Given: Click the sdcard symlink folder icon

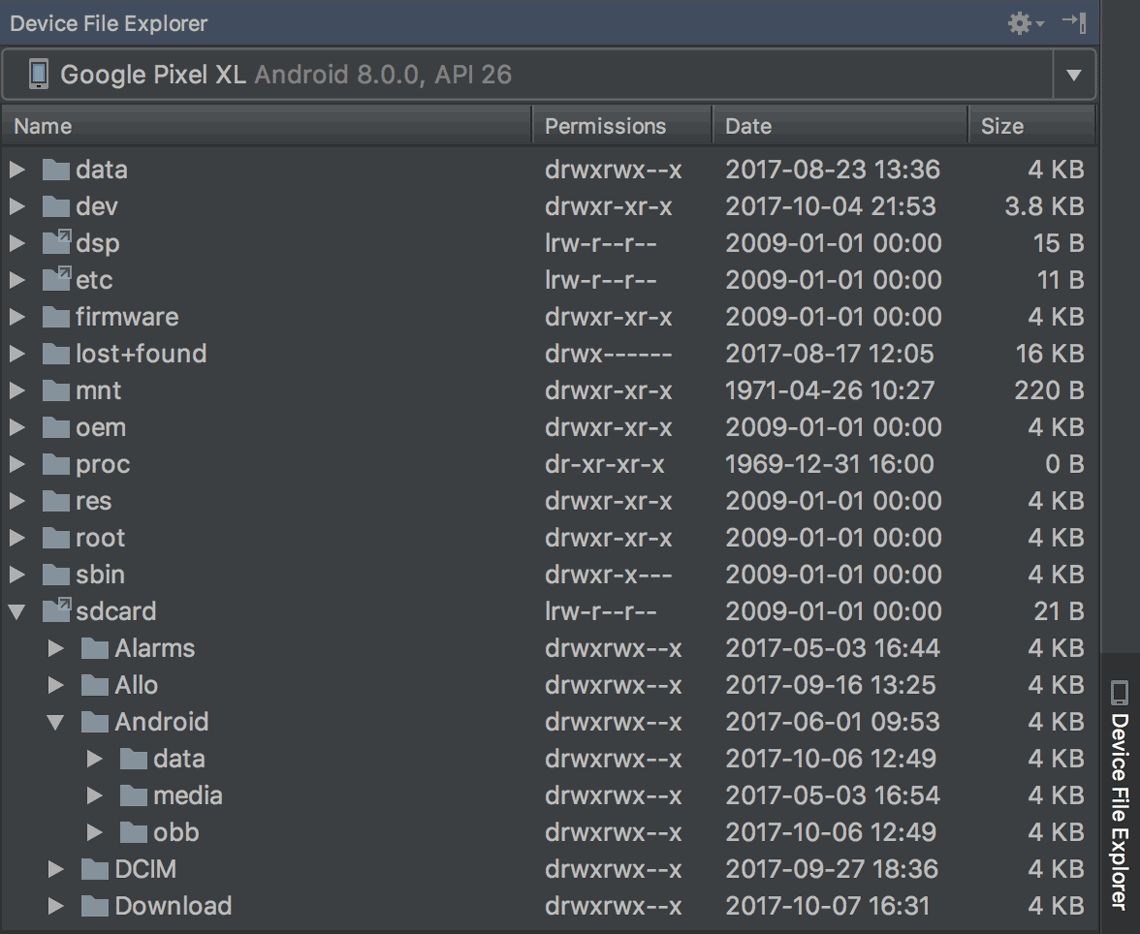Looking at the screenshot, I should pyautogui.click(x=56, y=611).
